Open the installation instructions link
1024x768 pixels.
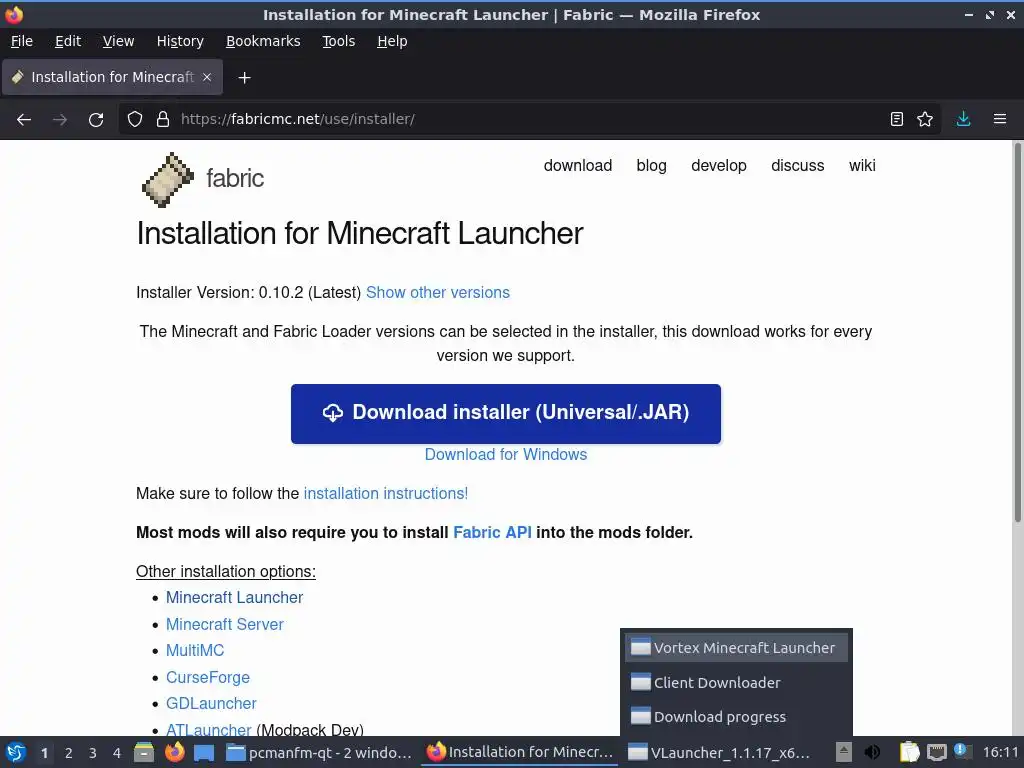point(385,494)
